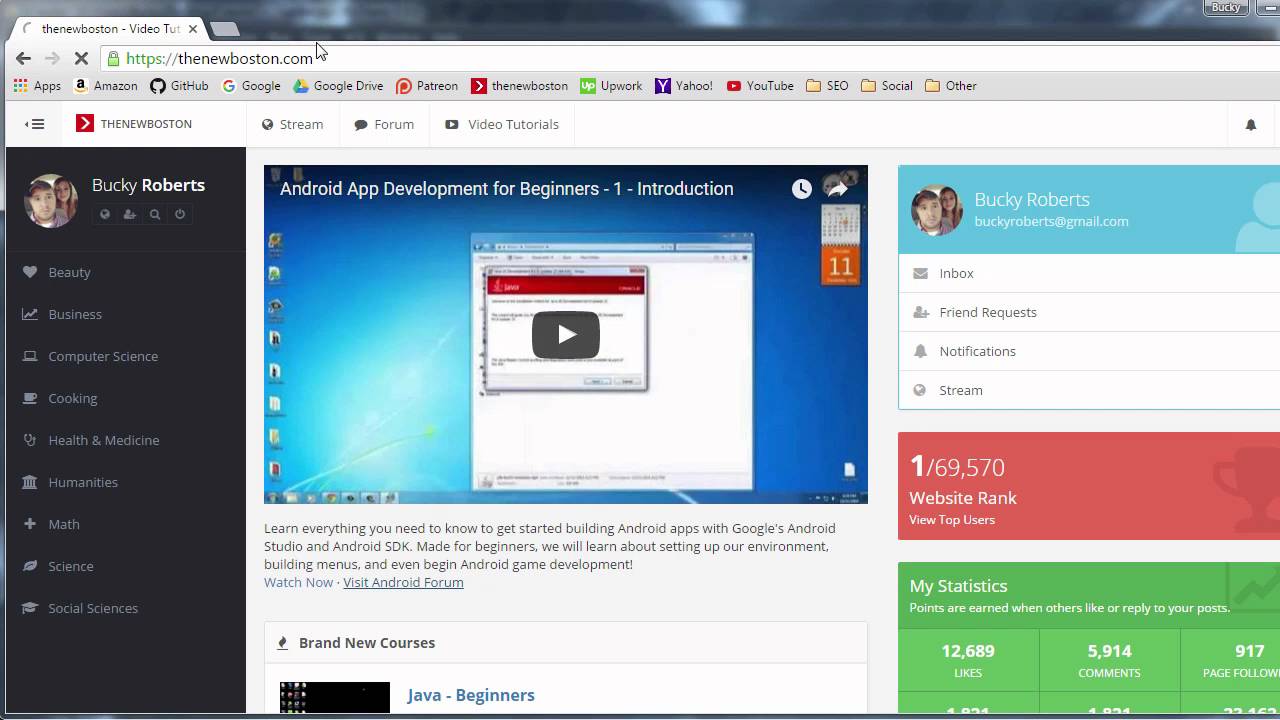This screenshot has height=720, width=1280.
Task: Click the Watch Later clock icon on the video
Action: coord(802,189)
